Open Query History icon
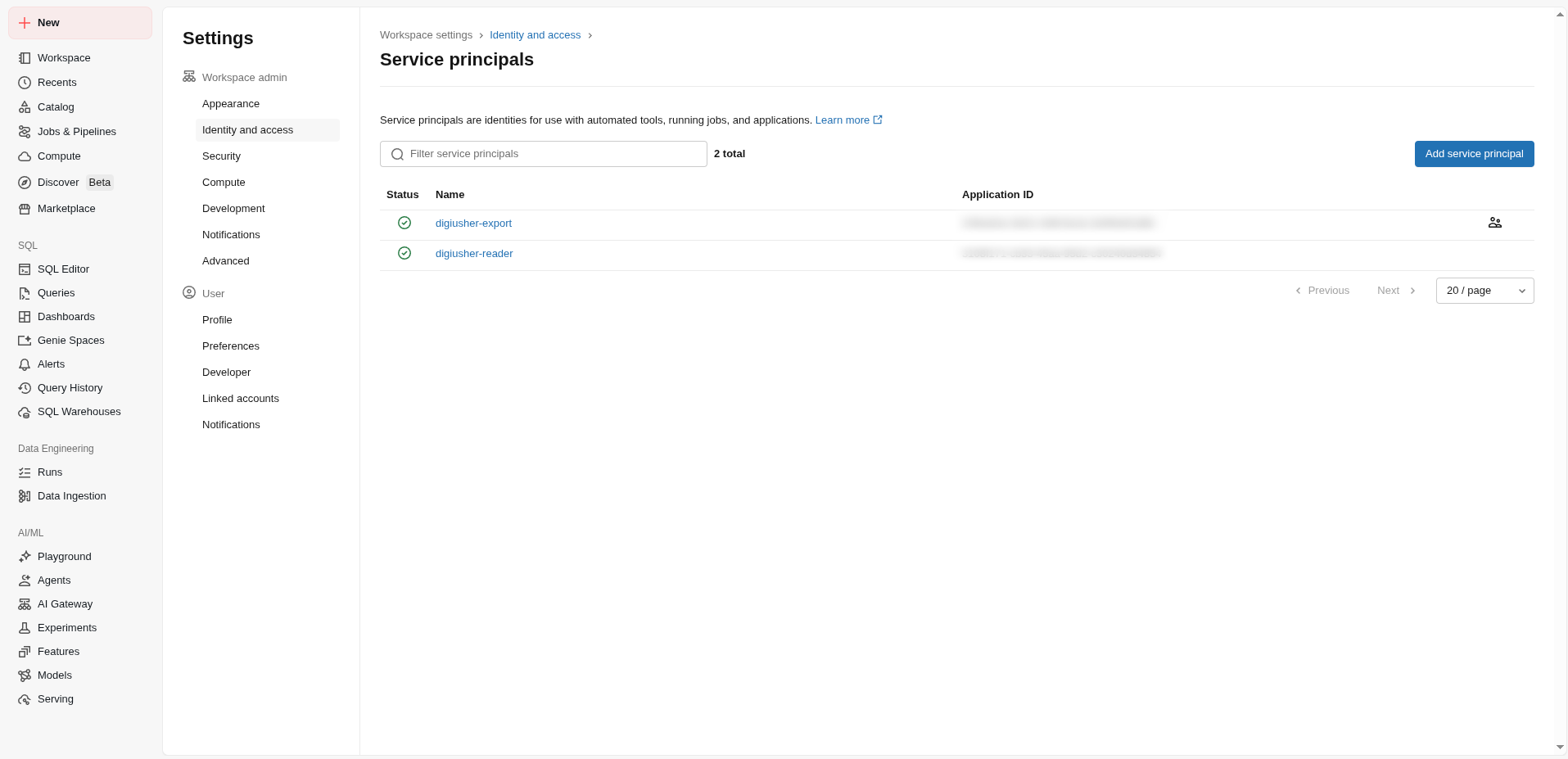The width and height of the screenshot is (1568, 759). click(25, 388)
